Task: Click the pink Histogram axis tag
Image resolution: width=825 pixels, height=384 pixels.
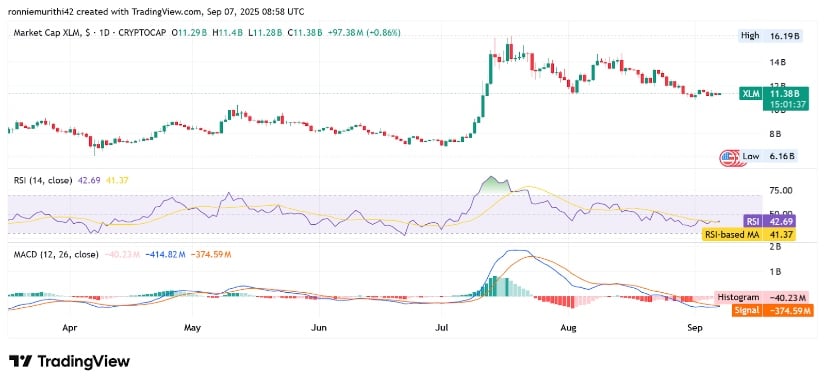Action: pos(760,298)
